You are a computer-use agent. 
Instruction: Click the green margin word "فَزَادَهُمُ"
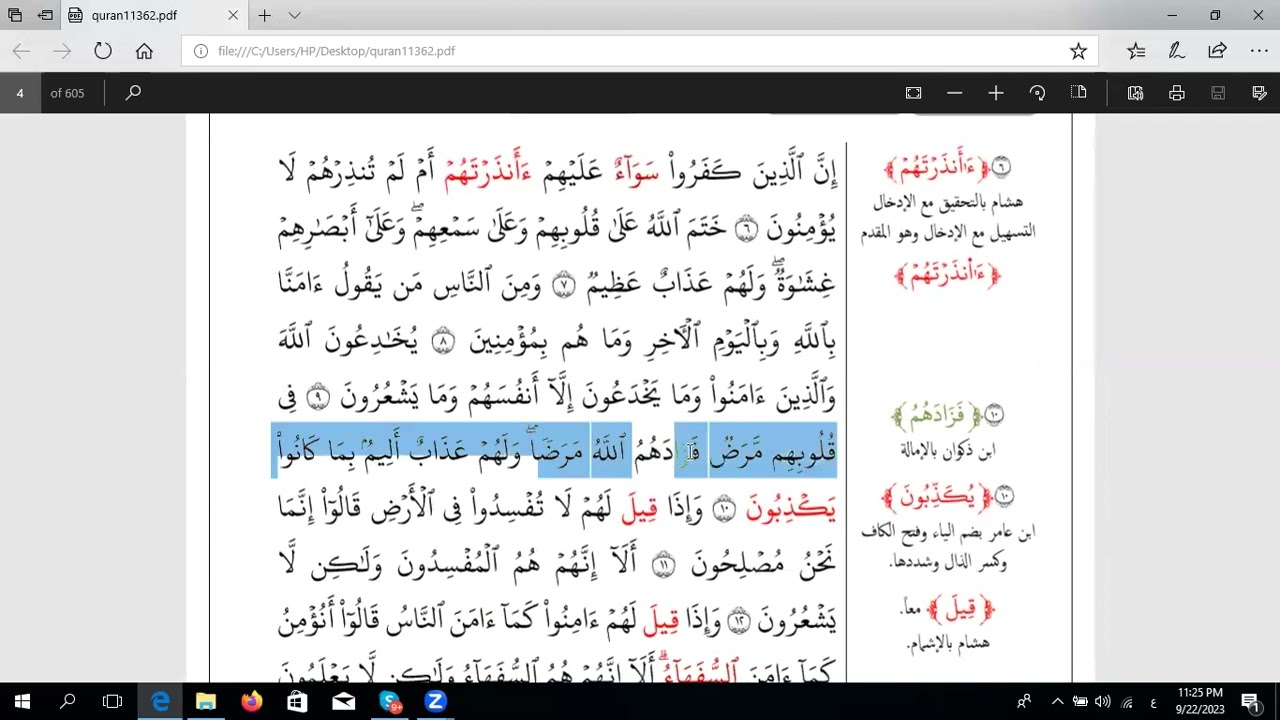point(937,414)
